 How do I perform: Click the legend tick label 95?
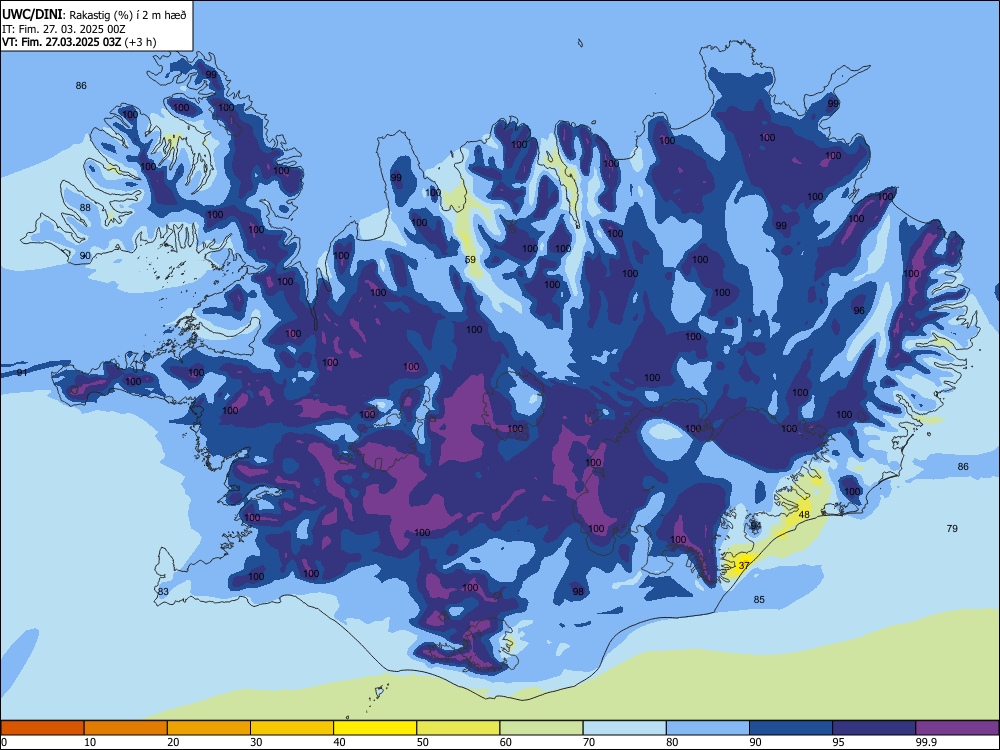(x=839, y=742)
